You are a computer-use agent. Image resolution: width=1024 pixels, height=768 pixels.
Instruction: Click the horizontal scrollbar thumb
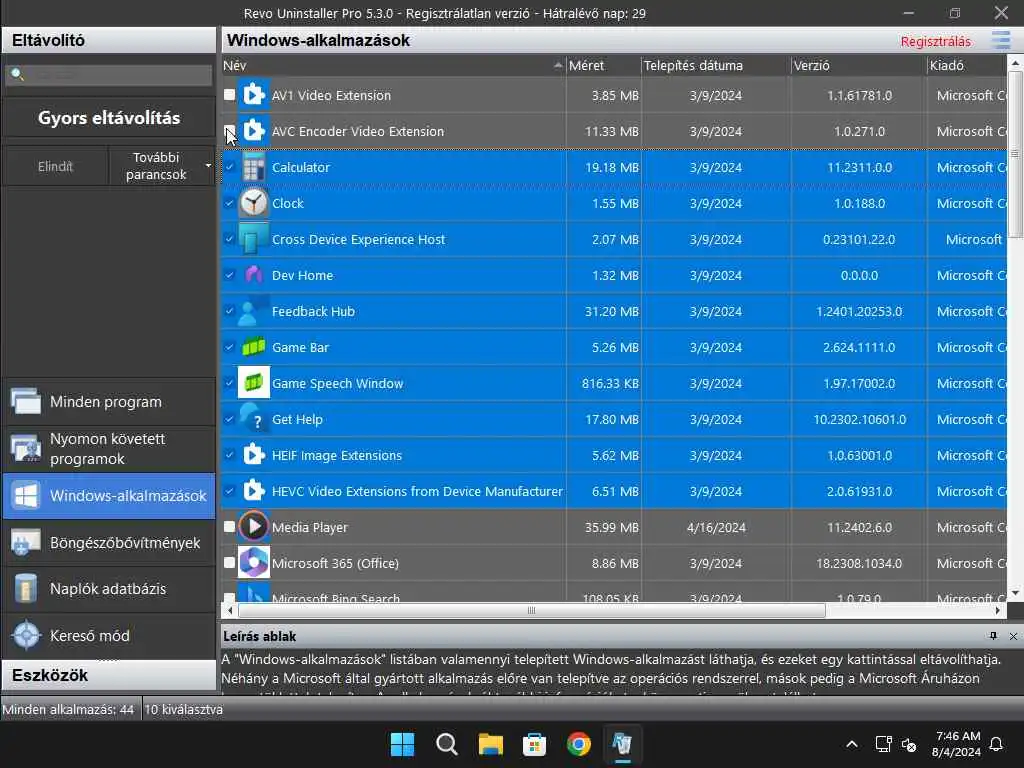[x=532, y=611]
